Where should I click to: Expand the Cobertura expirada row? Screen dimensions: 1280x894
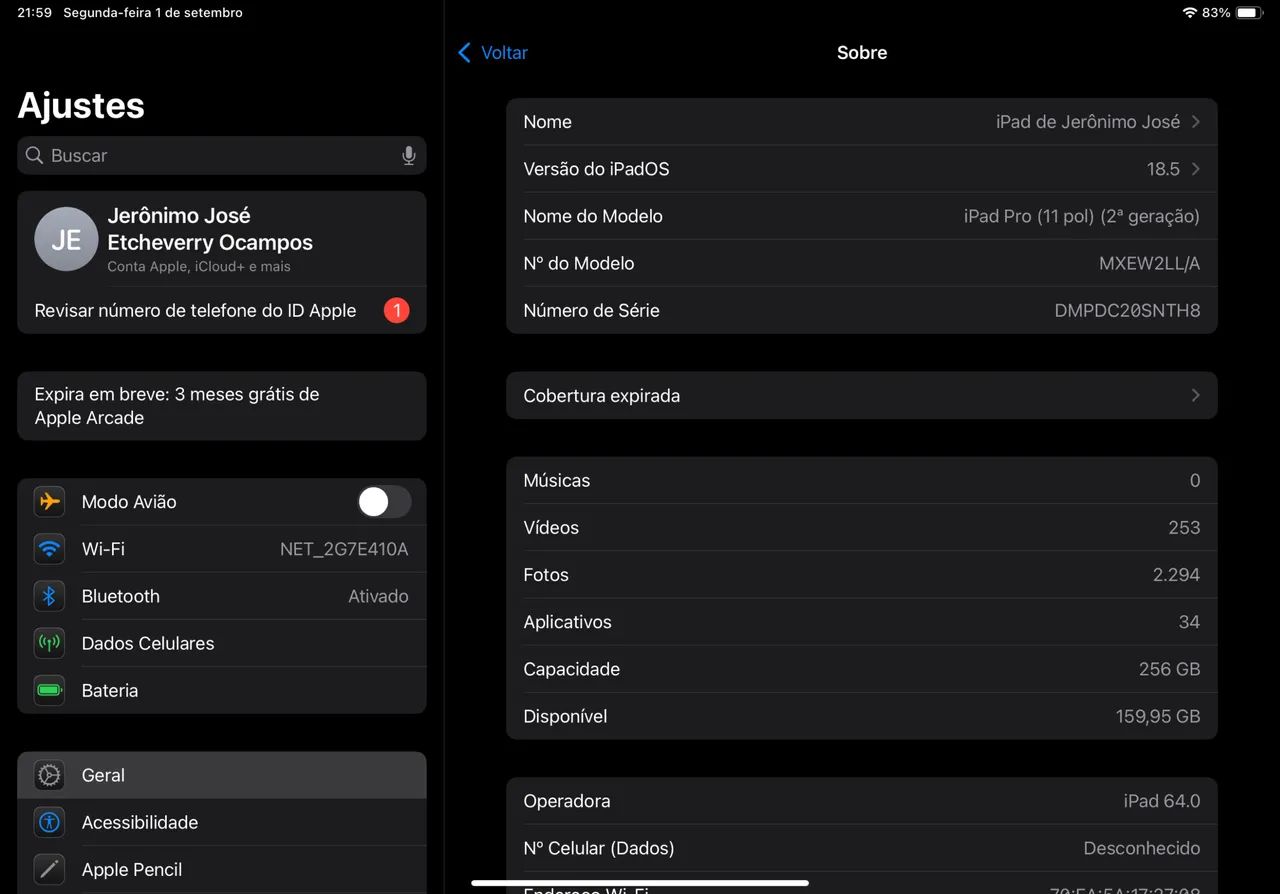(x=860, y=396)
